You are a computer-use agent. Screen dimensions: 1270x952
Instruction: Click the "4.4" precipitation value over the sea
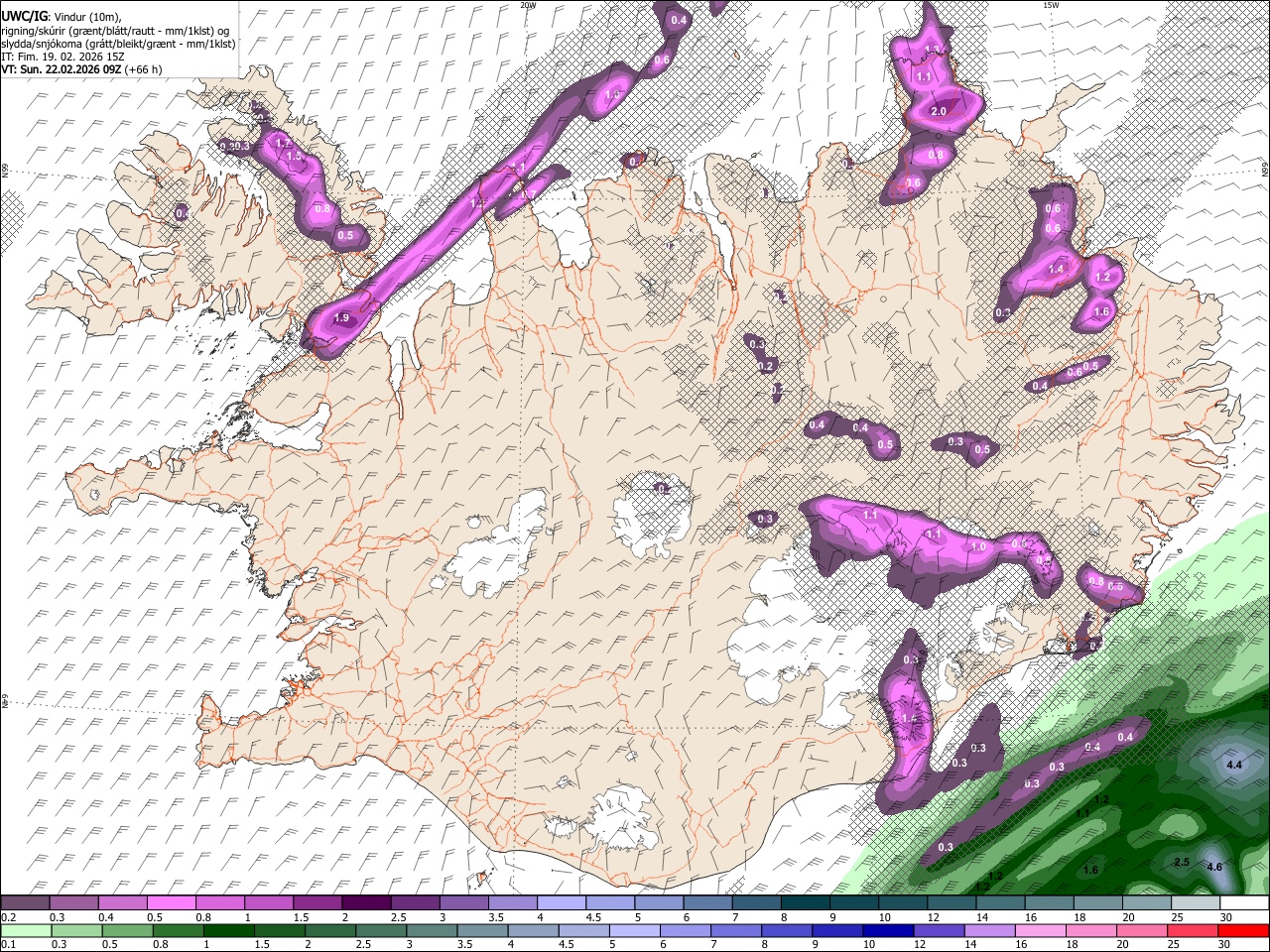(x=1234, y=766)
